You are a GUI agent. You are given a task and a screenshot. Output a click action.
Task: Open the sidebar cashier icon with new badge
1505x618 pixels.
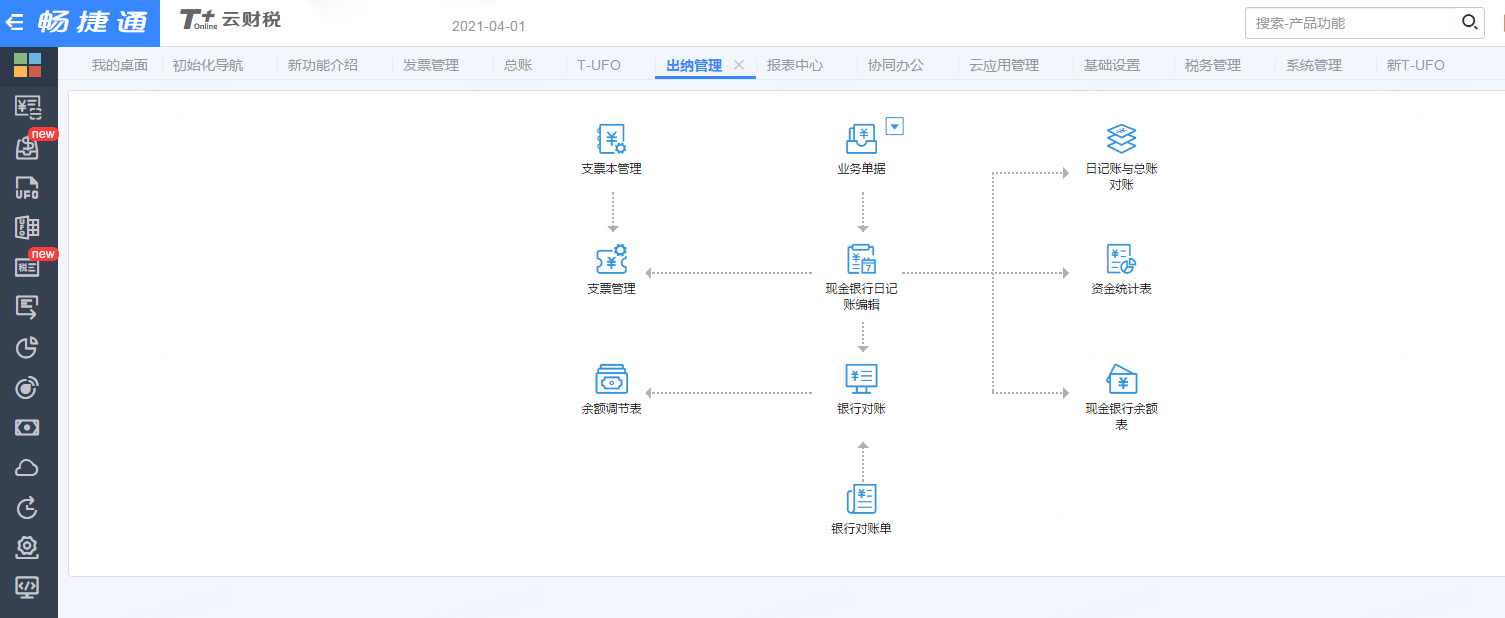(27, 148)
